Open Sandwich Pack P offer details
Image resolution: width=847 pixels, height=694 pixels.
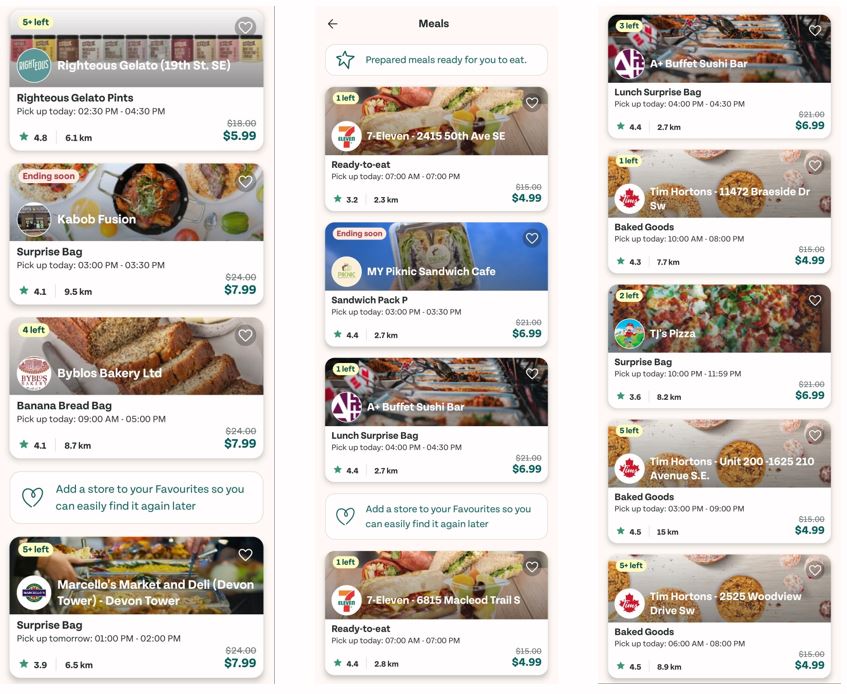[x=436, y=284]
